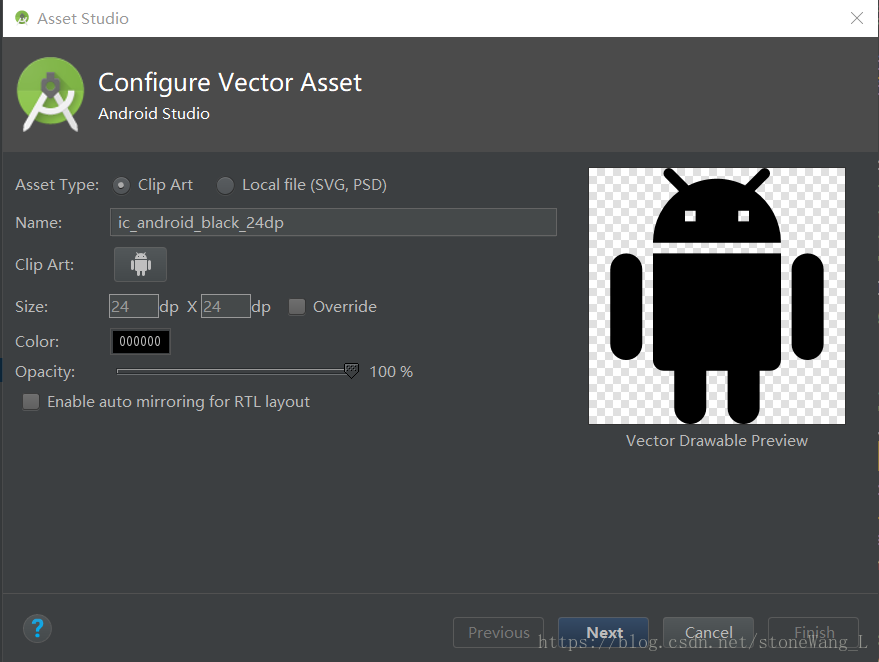Viewport: 879px width, 662px height.
Task: Click the Finish button
Action: [x=813, y=632]
